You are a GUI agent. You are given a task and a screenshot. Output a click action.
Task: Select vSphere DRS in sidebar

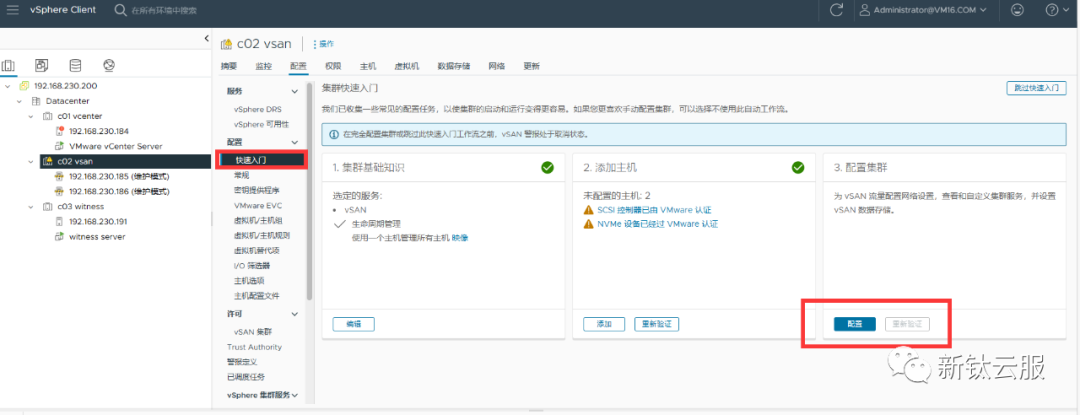point(258,109)
